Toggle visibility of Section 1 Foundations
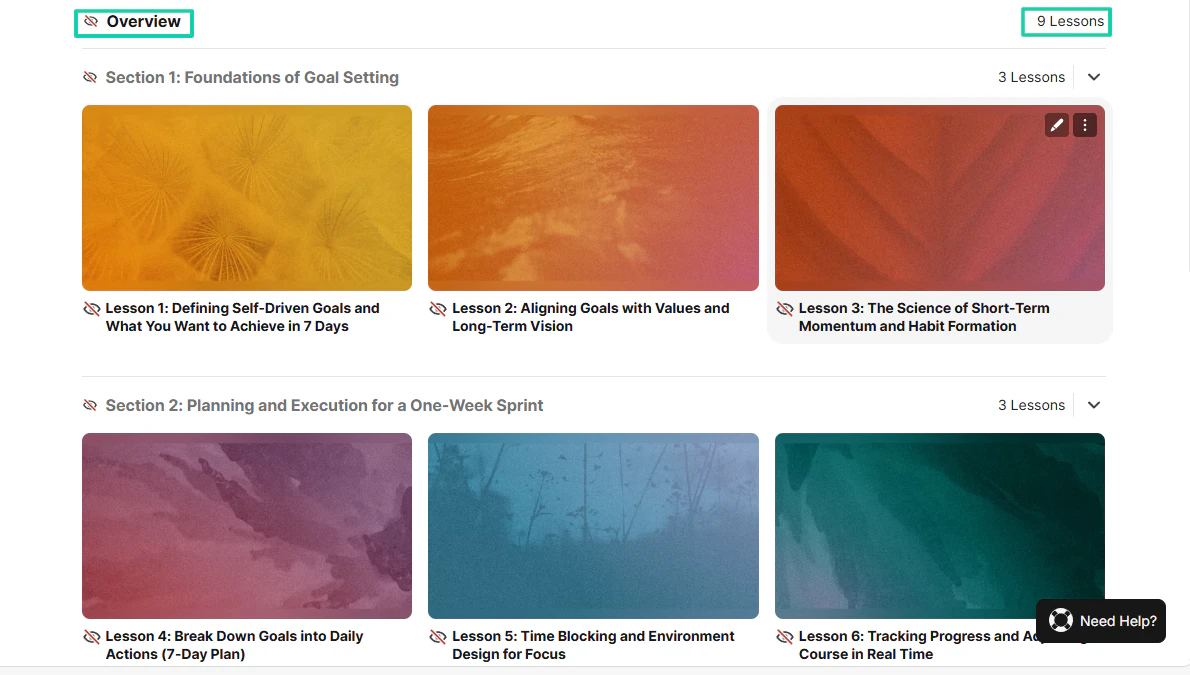 pyautogui.click(x=90, y=77)
